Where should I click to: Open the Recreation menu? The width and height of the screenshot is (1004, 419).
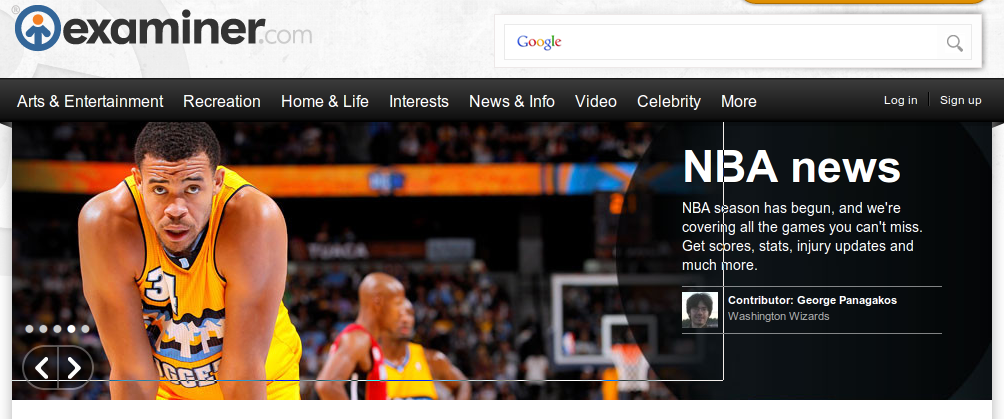tap(222, 101)
